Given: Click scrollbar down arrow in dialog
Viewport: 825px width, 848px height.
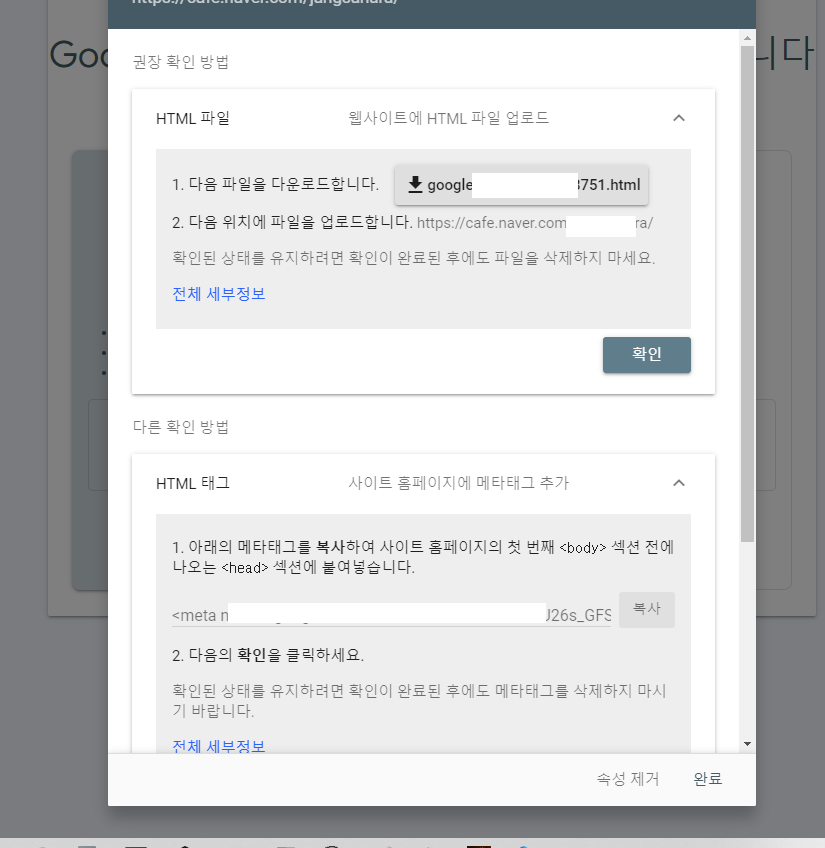Looking at the screenshot, I should pos(747,744).
